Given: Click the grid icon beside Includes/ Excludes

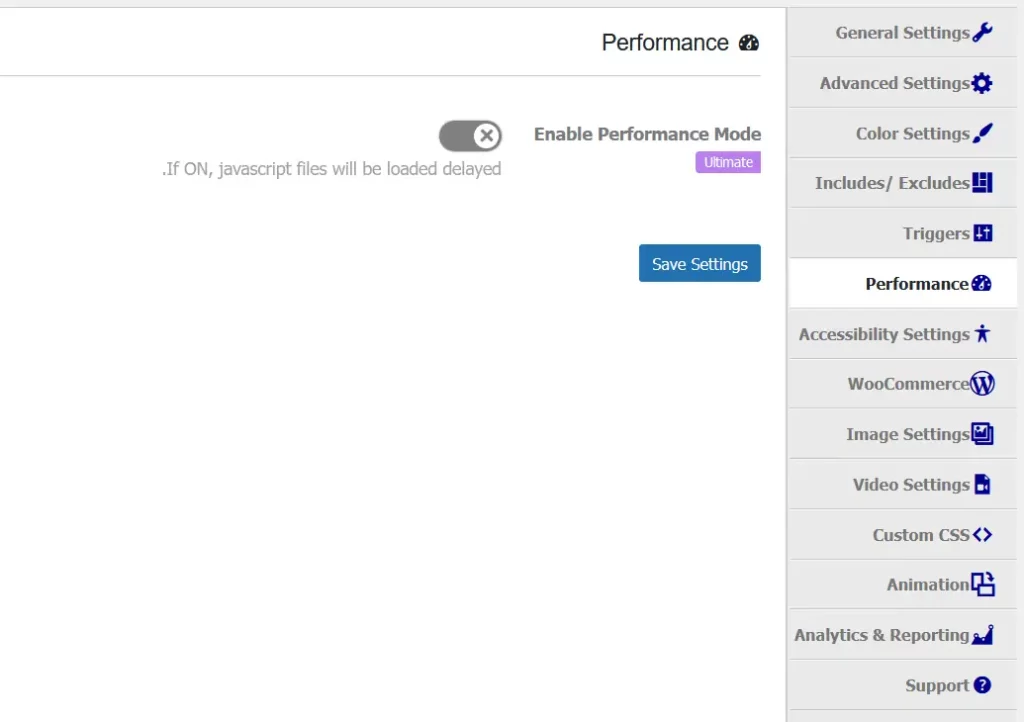Looking at the screenshot, I should coord(982,183).
